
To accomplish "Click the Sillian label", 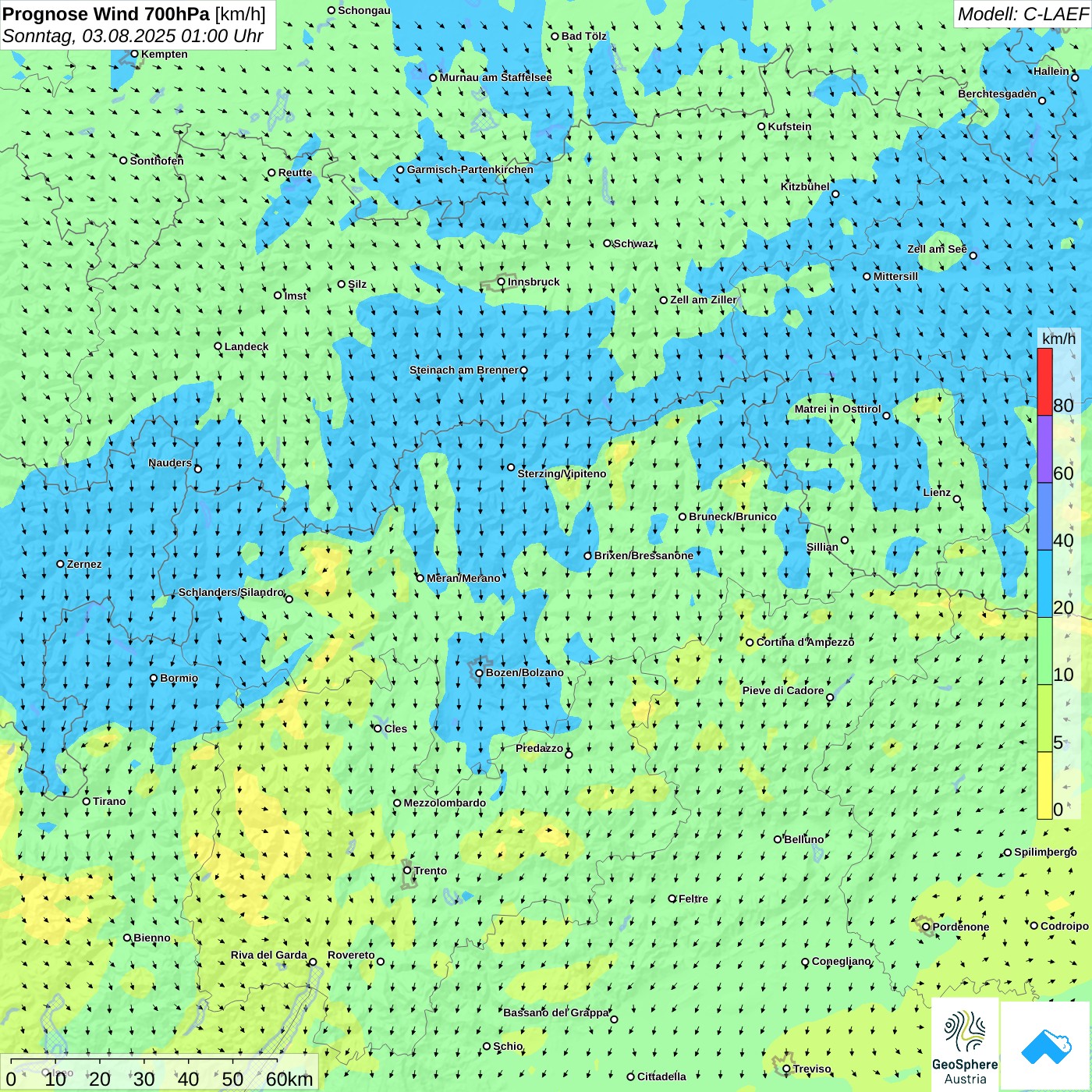I will point(822,547).
